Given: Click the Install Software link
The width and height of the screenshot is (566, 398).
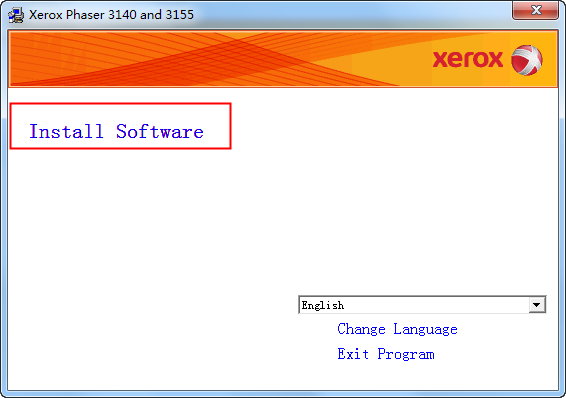Looking at the screenshot, I should (x=116, y=131).
